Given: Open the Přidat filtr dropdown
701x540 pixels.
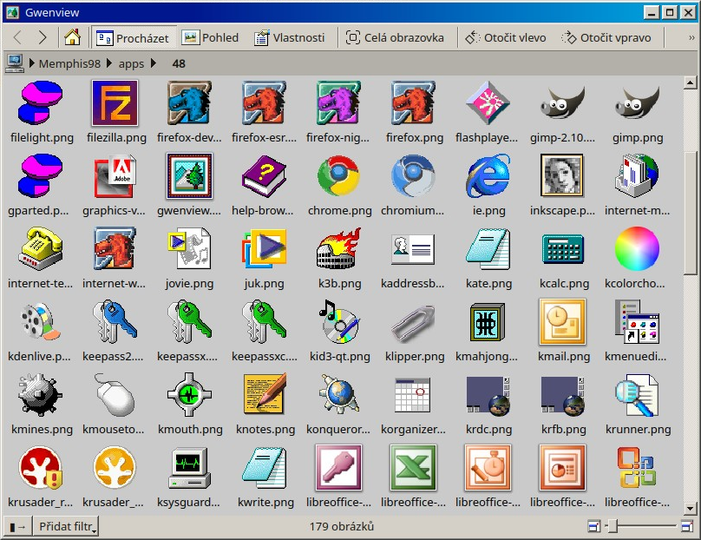Looking at the screenshot, I should click(x=66, y=527).
